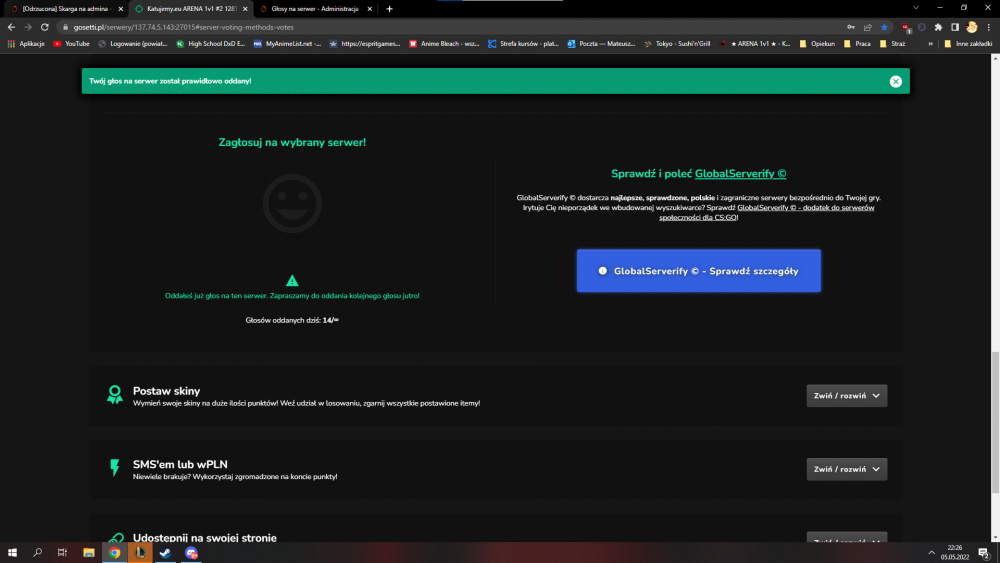
Task: Toggle the browser side panel
Action: [955, 27]
